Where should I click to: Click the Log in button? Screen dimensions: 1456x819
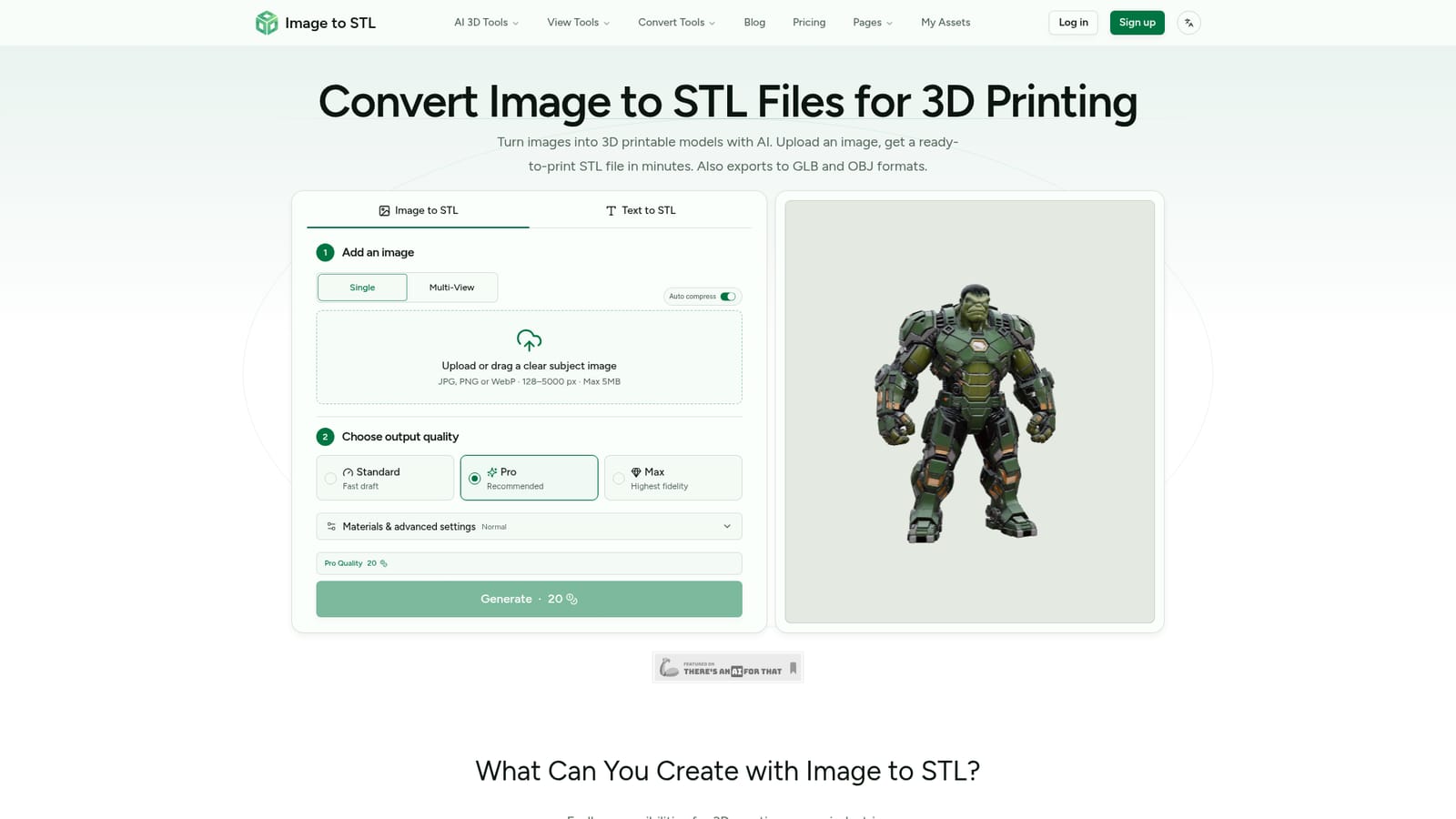[x=1073, y=23]
